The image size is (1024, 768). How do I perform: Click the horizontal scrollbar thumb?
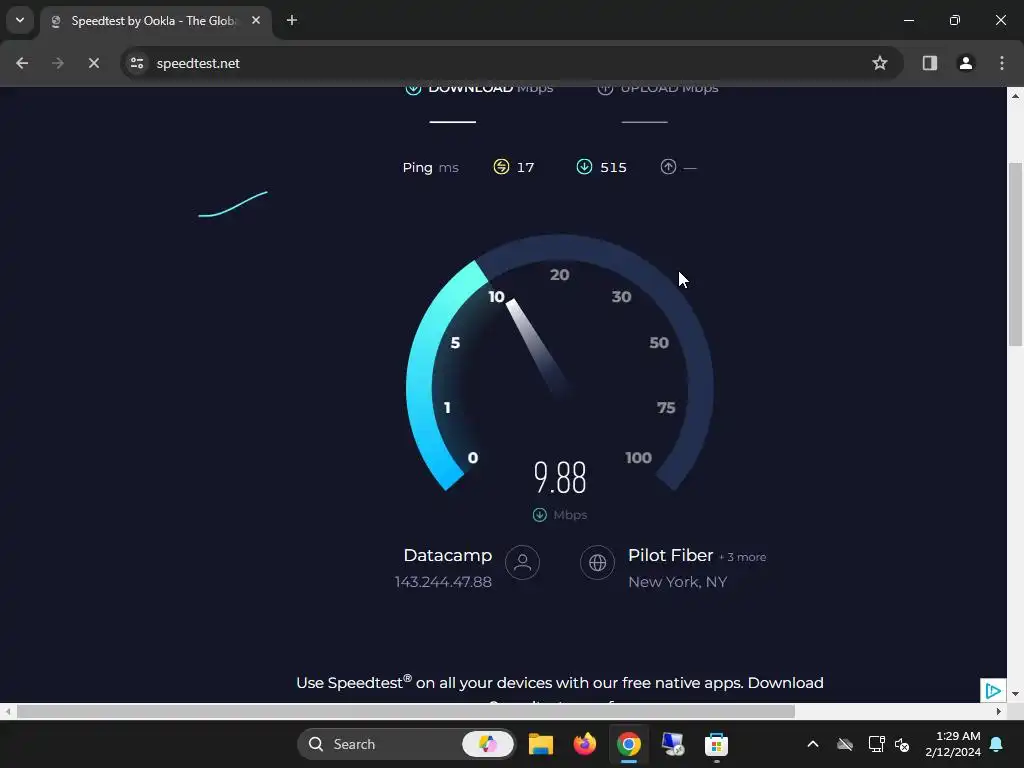(x=406, y=711)
